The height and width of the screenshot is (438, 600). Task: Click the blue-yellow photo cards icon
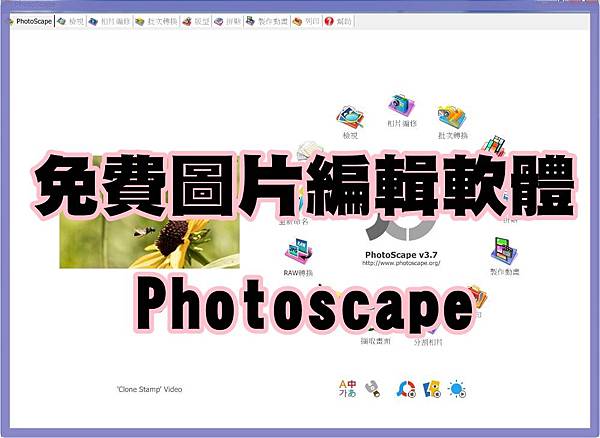(x=432, y=389)
